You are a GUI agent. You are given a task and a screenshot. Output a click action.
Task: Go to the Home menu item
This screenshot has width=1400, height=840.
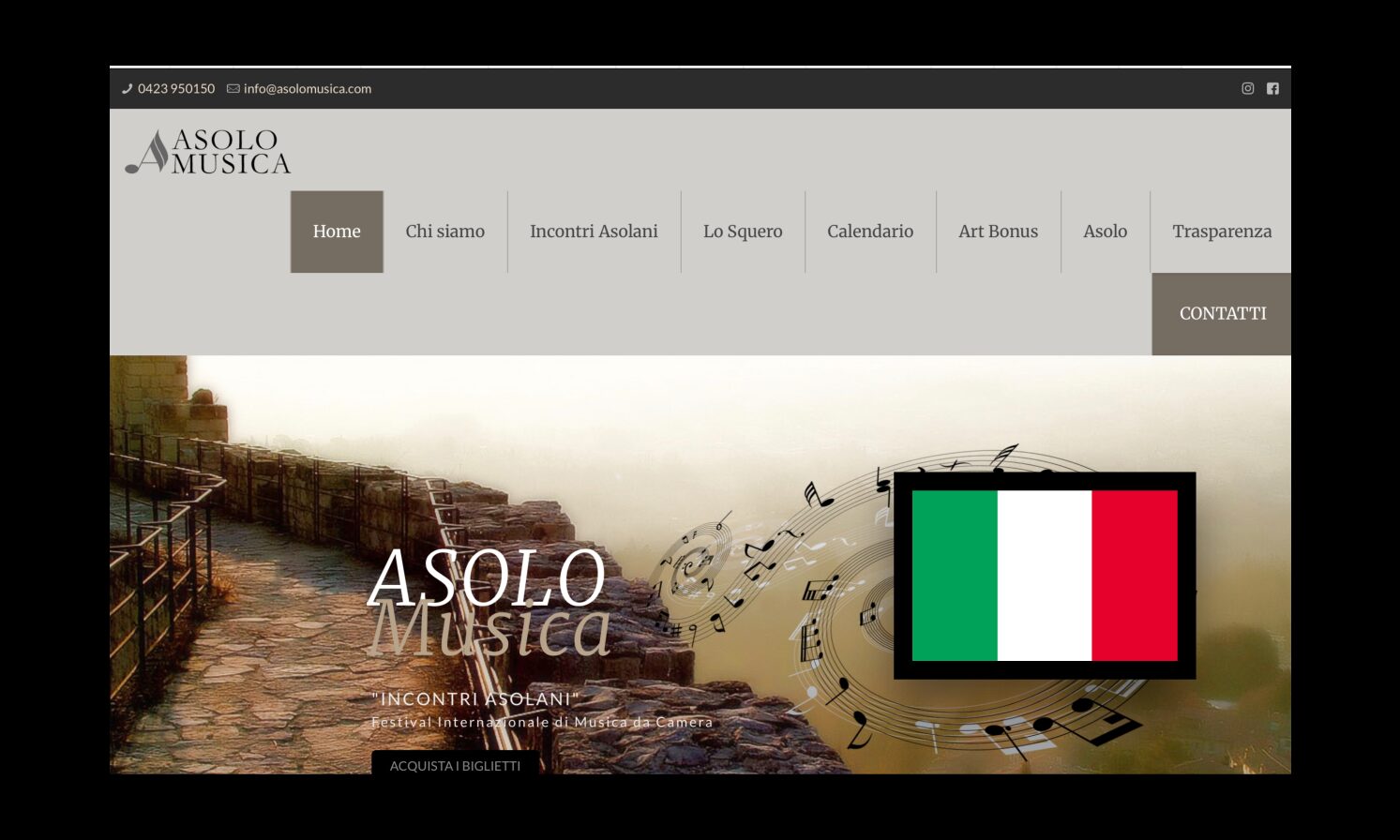pyautogui.click(x=337, y=232)
